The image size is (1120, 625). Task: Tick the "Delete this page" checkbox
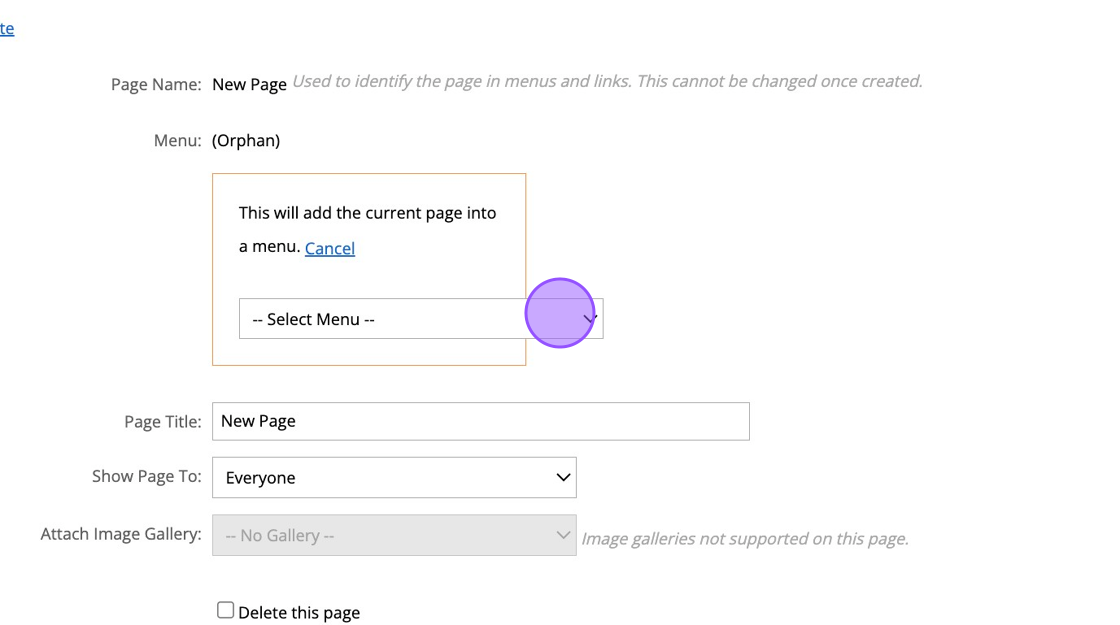[x=226, y=611]
